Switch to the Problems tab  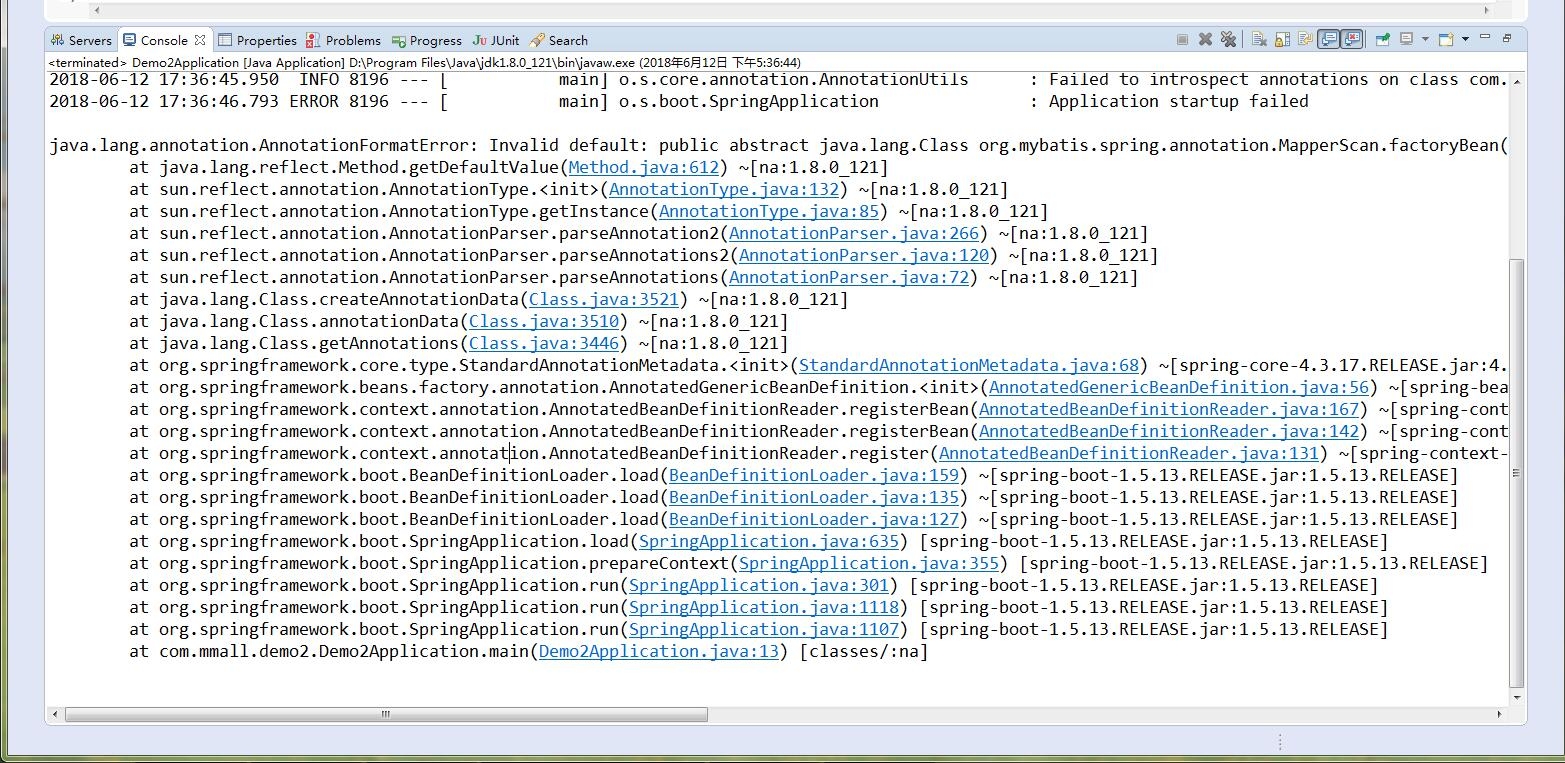point(344,40)
